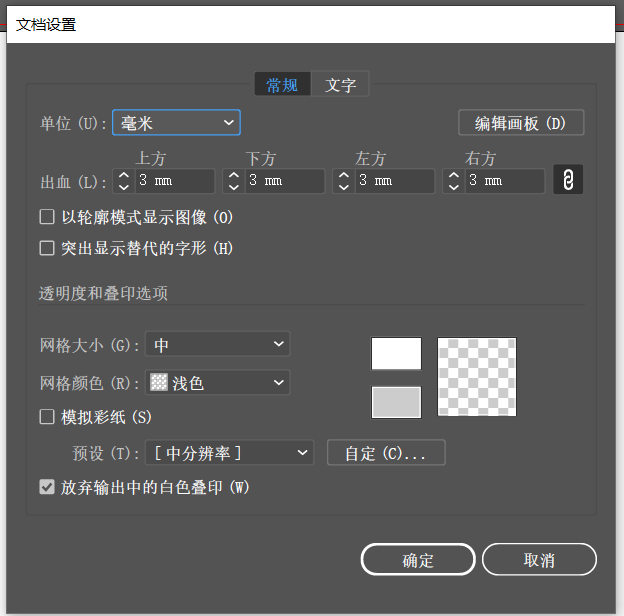Uncheck discard white overprint in output
Viewport: 624px width, 616px height.
(x=47, y=488)
